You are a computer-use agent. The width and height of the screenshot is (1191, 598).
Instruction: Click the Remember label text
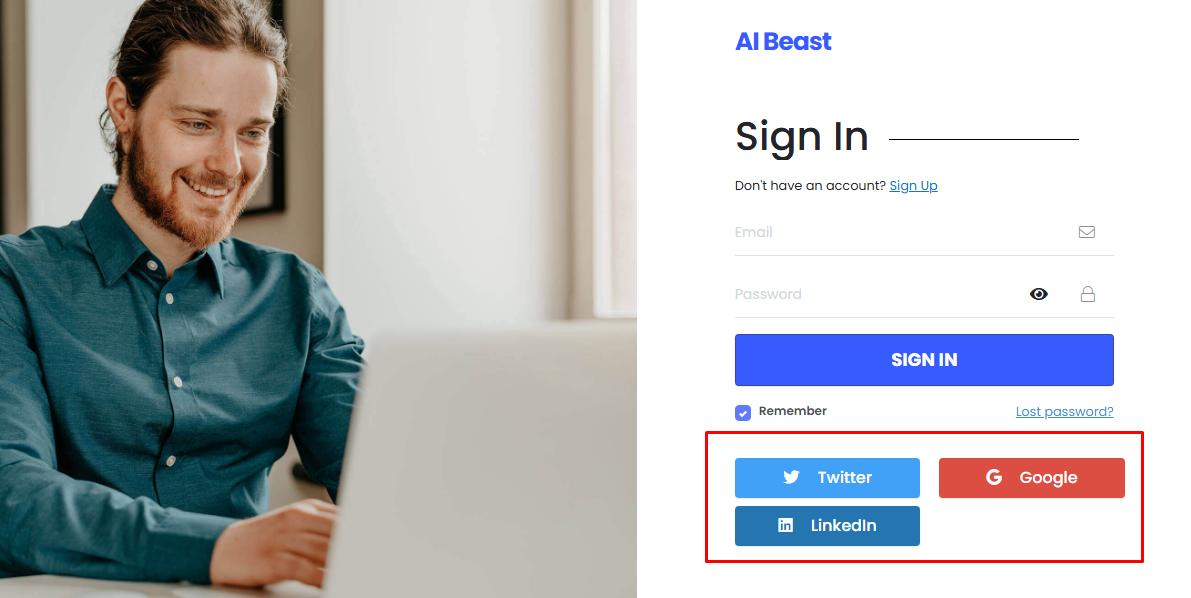[x=793, y=411]
